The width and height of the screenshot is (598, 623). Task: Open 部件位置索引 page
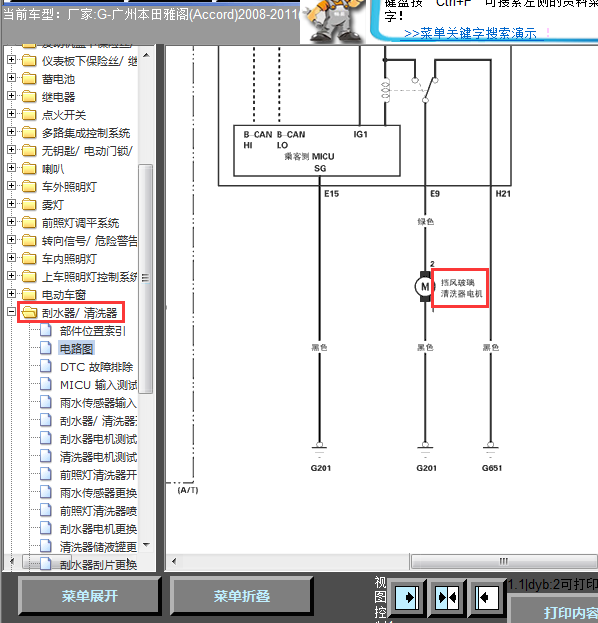click(x=93, y=331)
